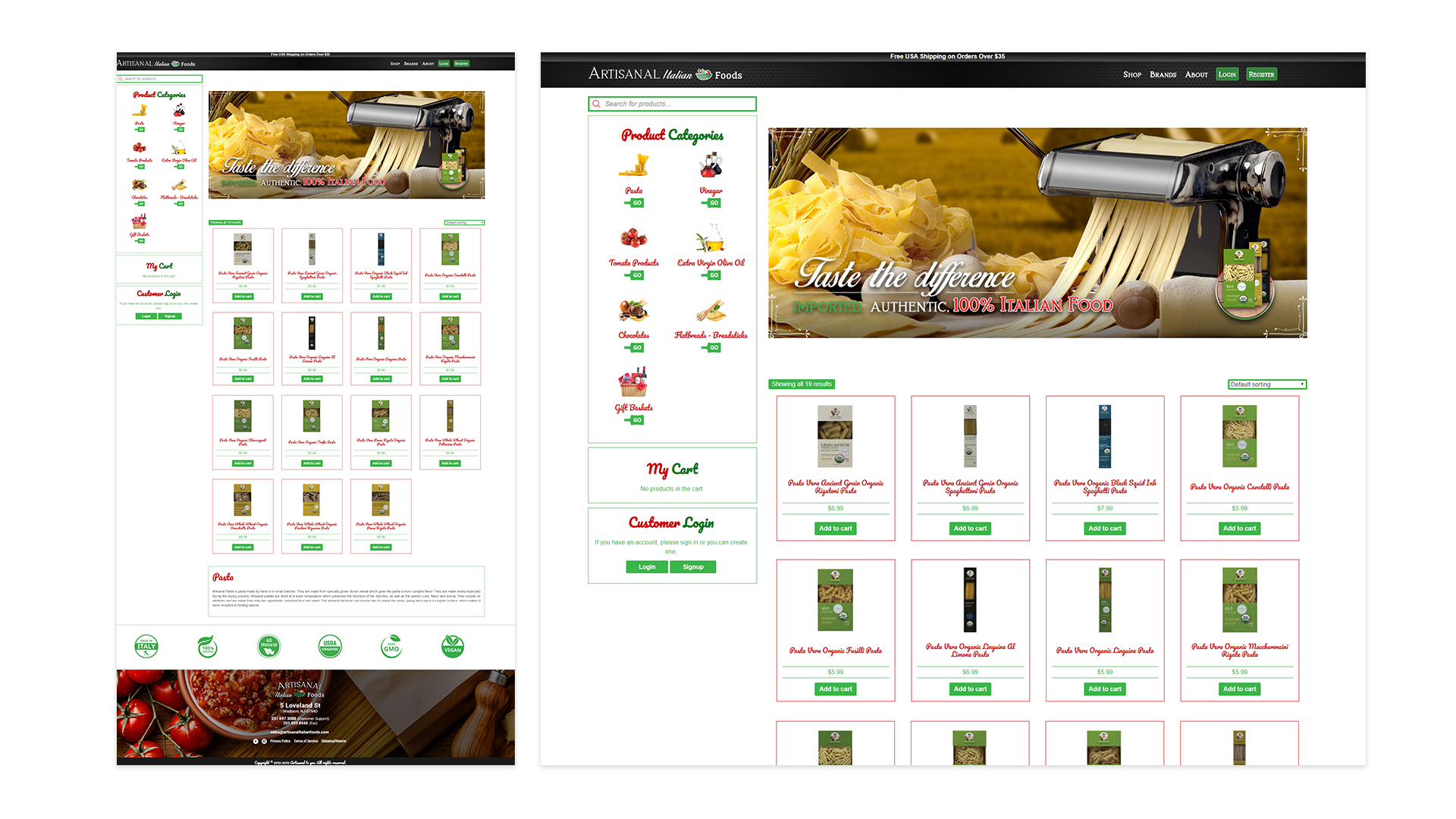Choose the Chocolates category icon
The height and width of the screenshot is (819, 1456).
(x=633, y=310)
